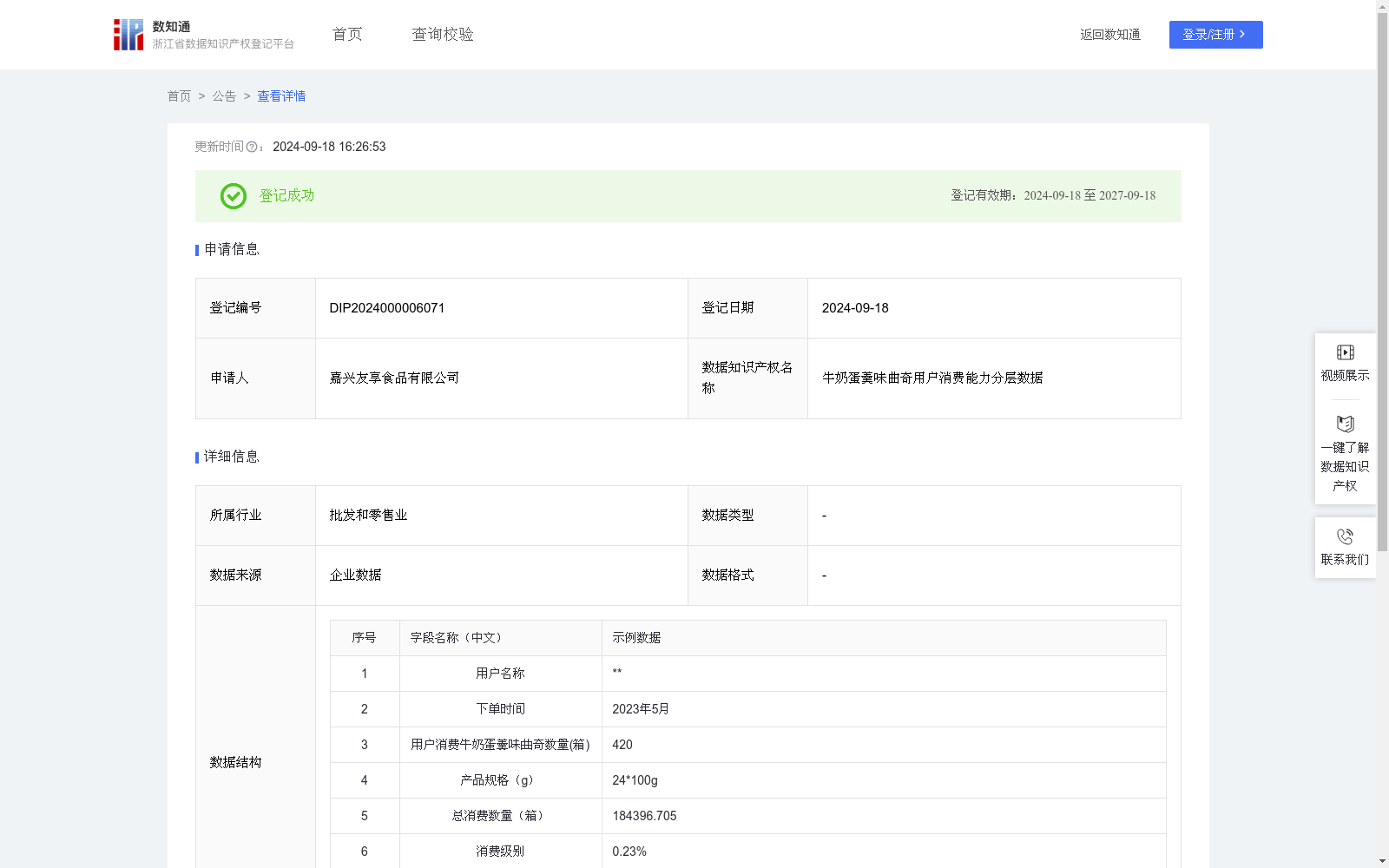The image size is (1389, 868).
Task: Click the scrollbar up arrow
Action: 1382,6
